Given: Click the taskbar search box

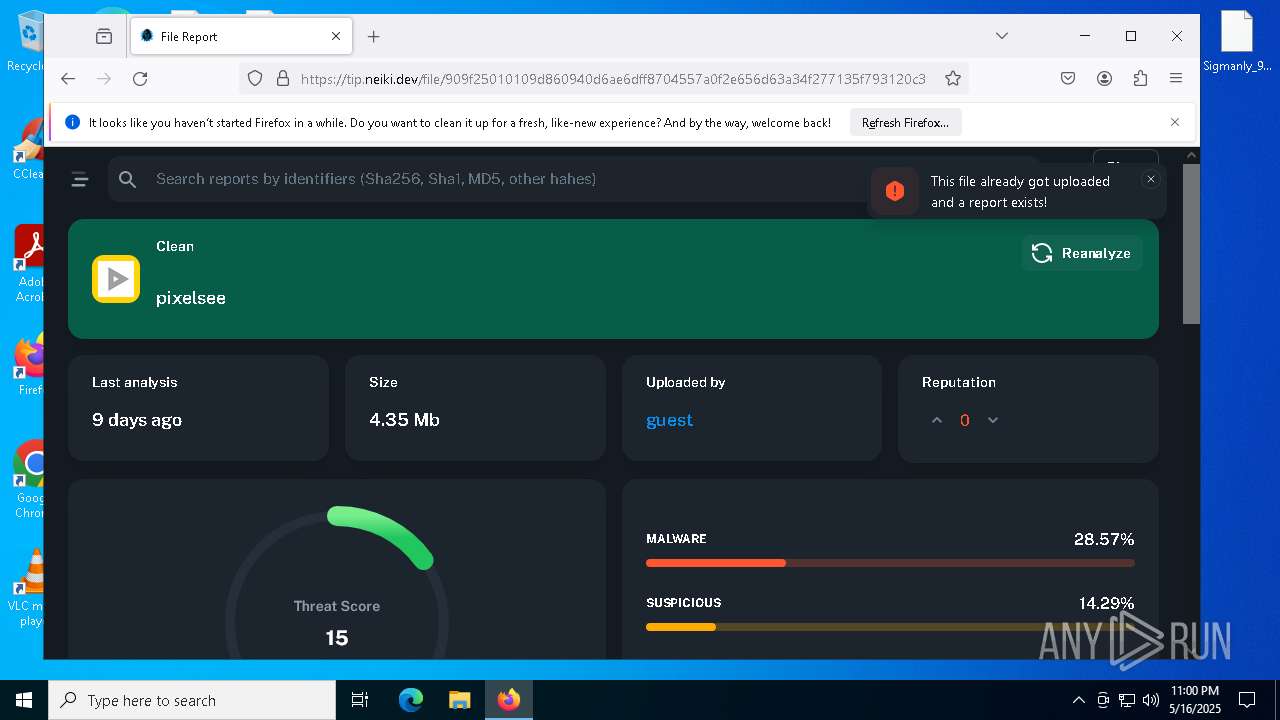Looking at the screenshot, I should (x=192, y=700).
